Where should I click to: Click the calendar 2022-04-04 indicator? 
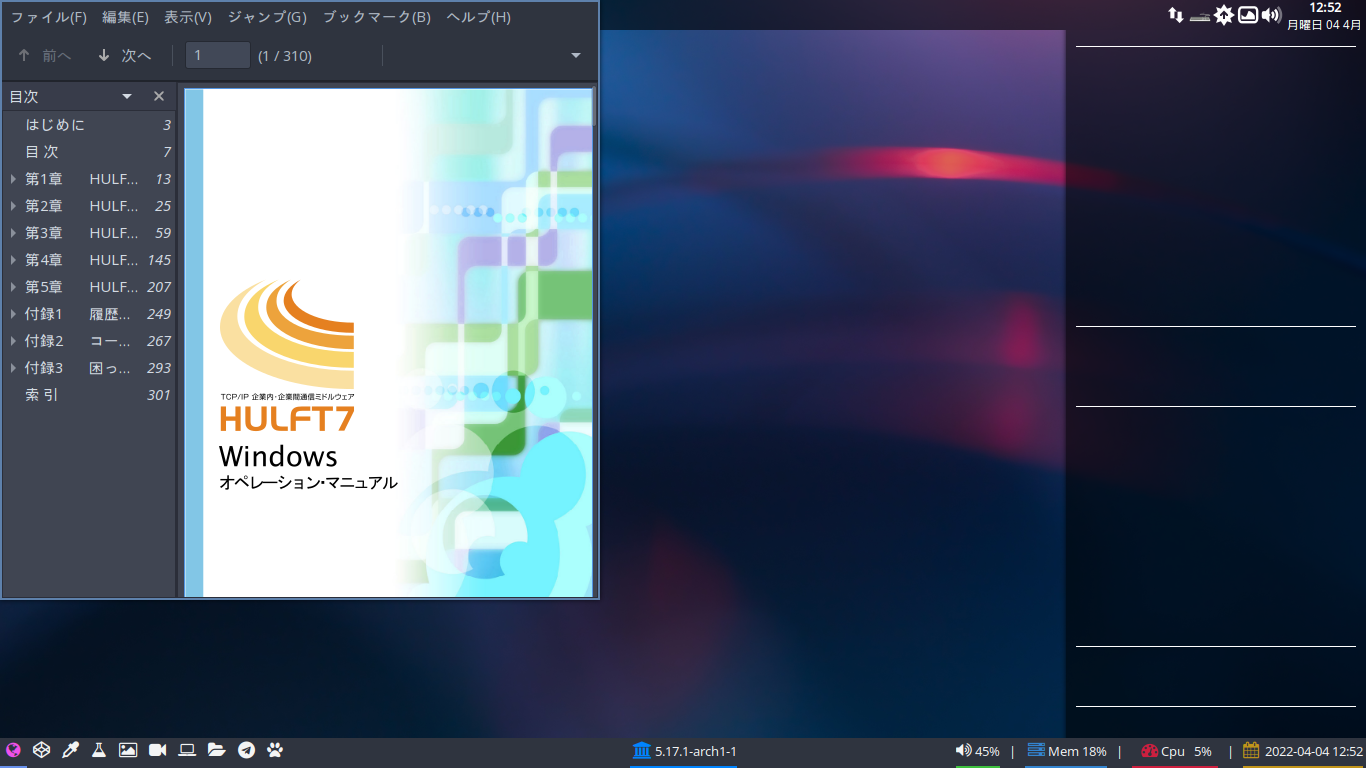coord(1303,751)
